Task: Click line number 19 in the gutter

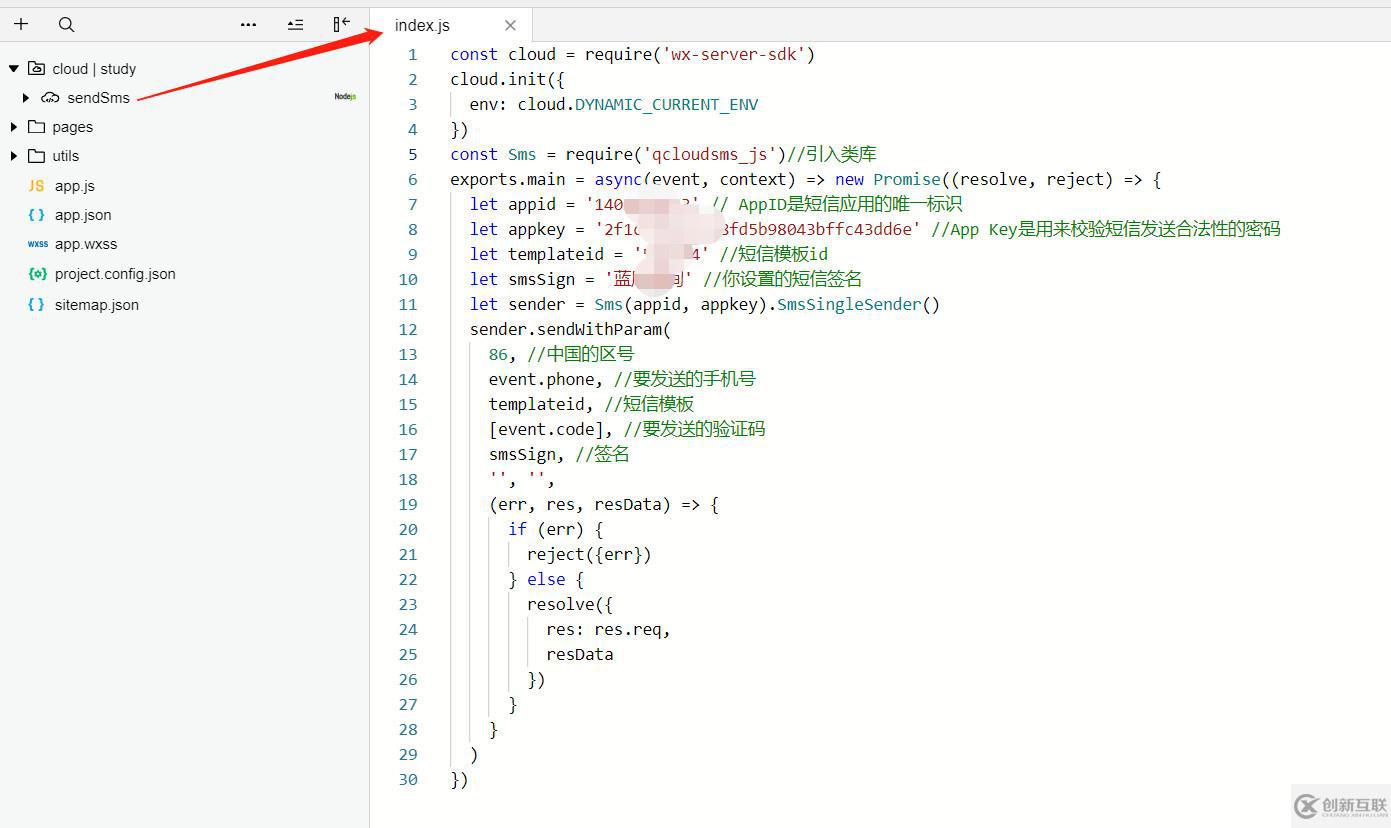Action: click(x=407, y=504)
